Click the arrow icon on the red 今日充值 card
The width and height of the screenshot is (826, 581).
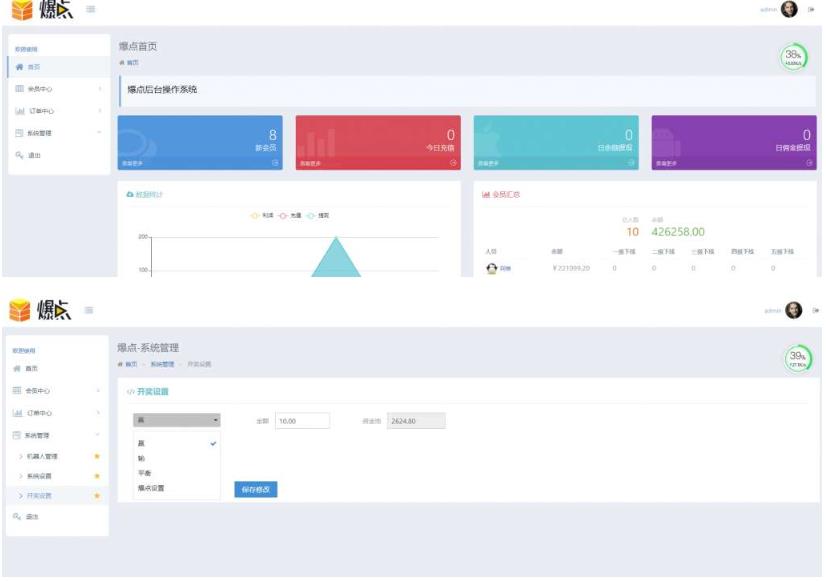point(453,163)
